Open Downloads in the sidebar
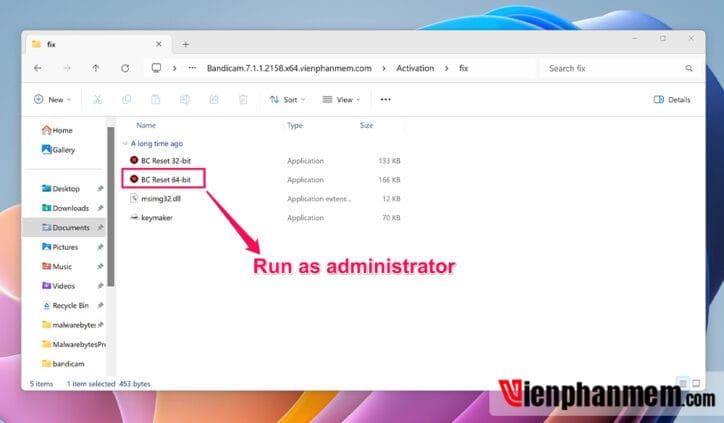 pyautogui.click(x=65, y=208)
